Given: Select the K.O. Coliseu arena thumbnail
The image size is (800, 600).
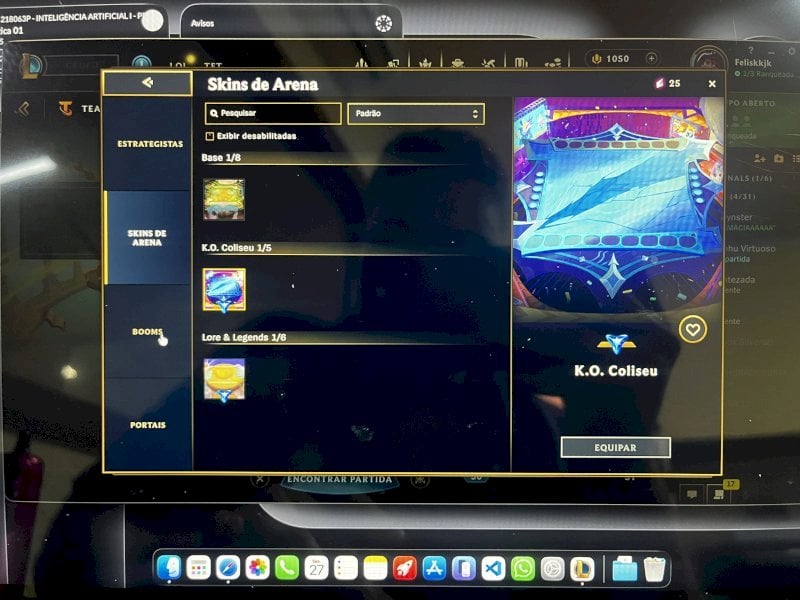Looking at the screenshot, I should [x=224, y=290].
